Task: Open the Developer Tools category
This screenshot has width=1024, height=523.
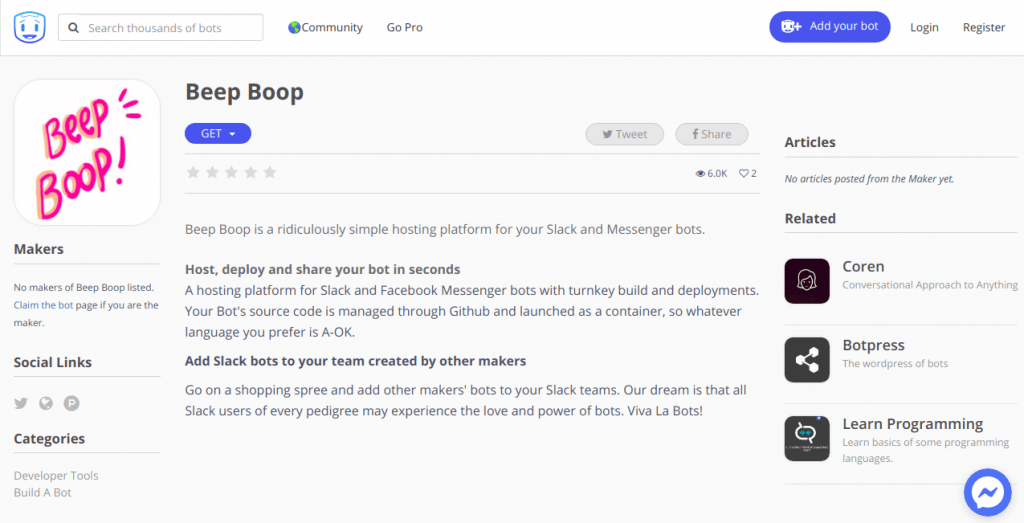Action: (x=56, y=475)
